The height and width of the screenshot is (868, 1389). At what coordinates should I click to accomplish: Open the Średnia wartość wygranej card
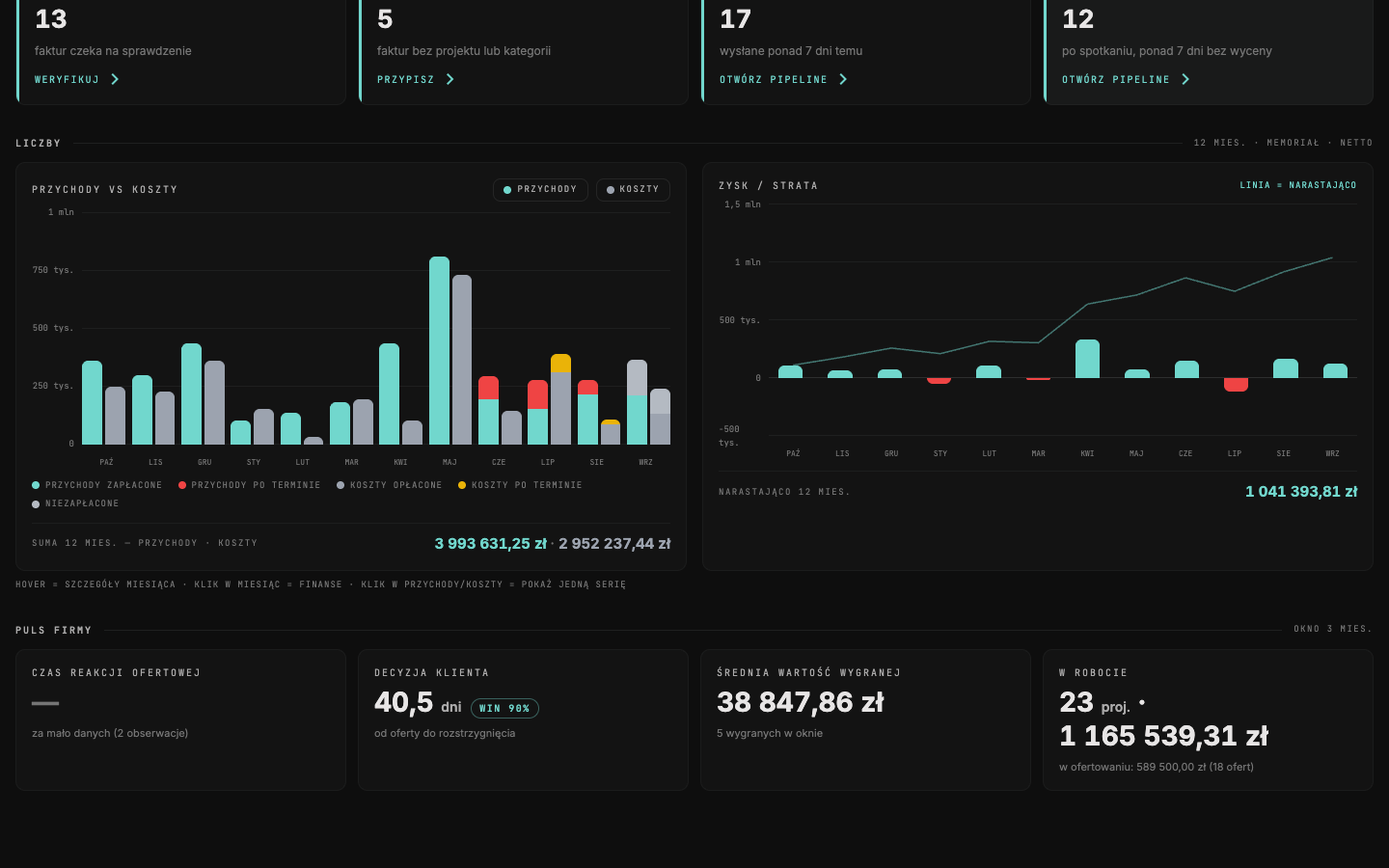pos(865,719)
